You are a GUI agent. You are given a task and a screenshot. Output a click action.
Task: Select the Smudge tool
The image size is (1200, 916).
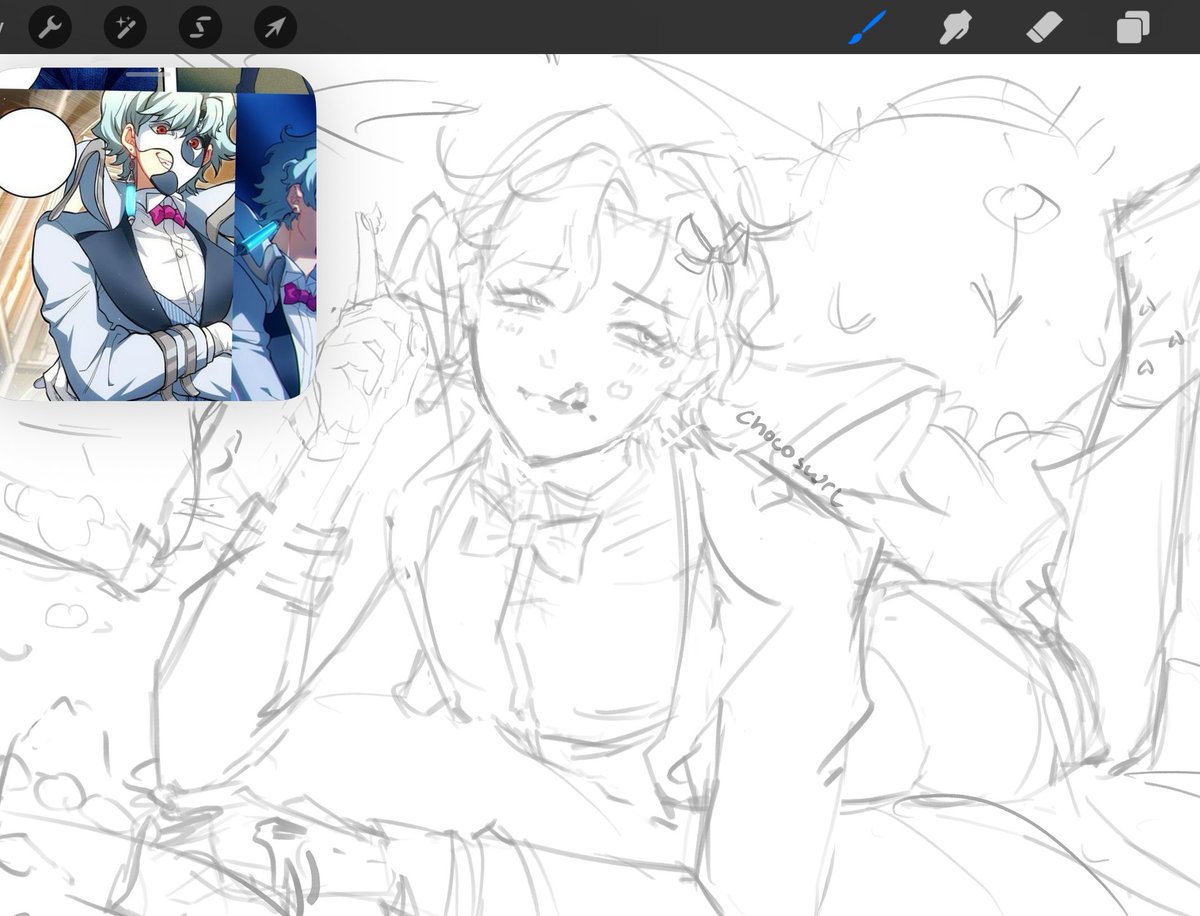tap(955, 27)
